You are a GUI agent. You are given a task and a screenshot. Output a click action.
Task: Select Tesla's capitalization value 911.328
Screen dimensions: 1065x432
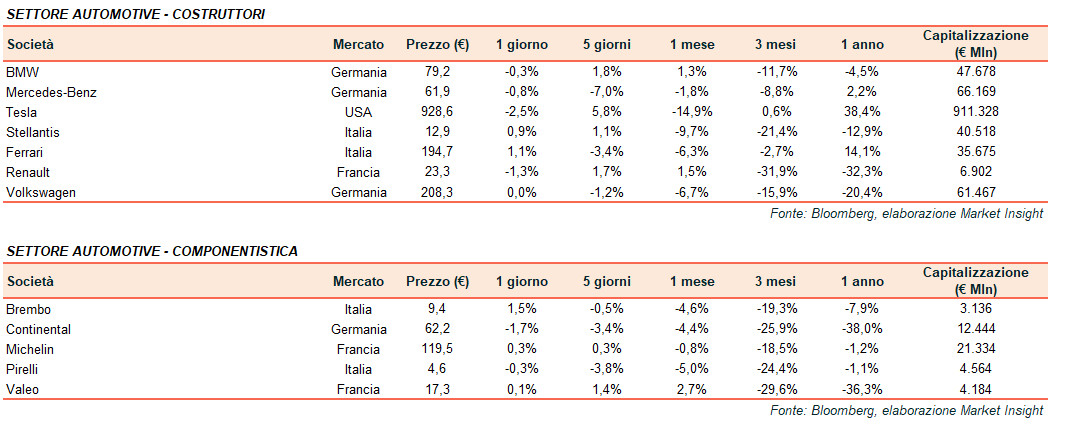point(975,112)
